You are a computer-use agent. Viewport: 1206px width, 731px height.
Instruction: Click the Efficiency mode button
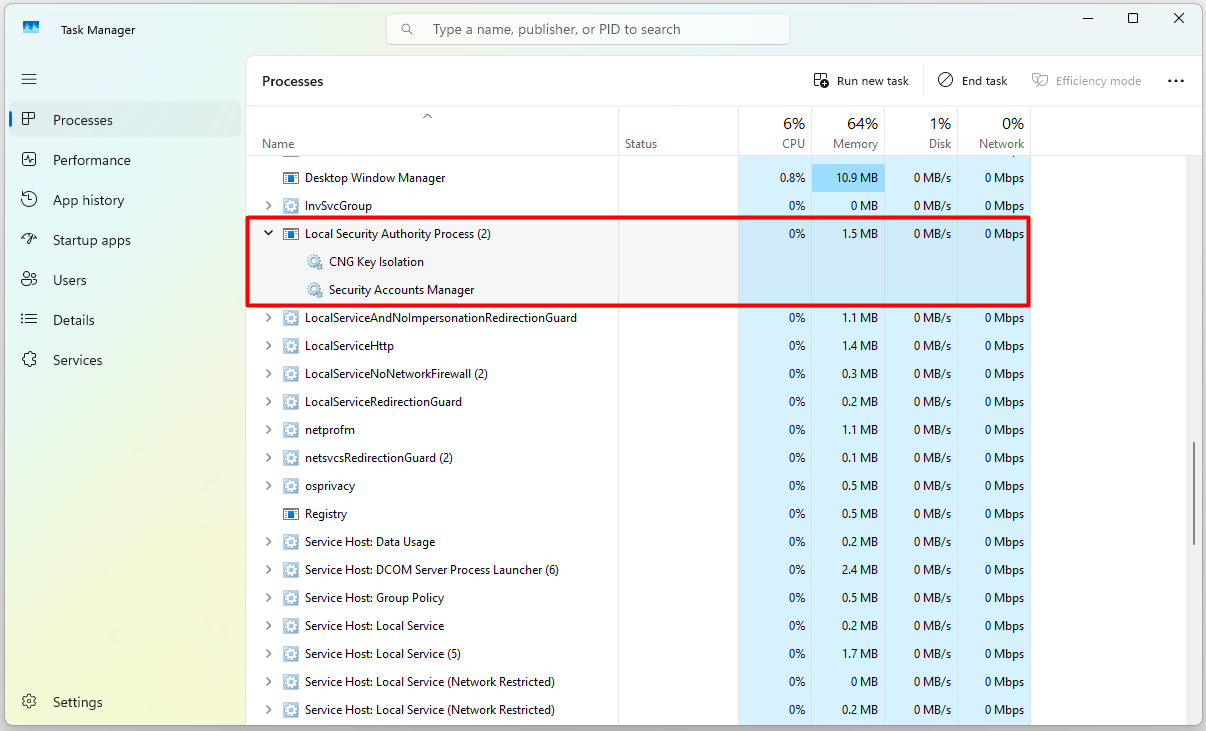[1087, 81]
